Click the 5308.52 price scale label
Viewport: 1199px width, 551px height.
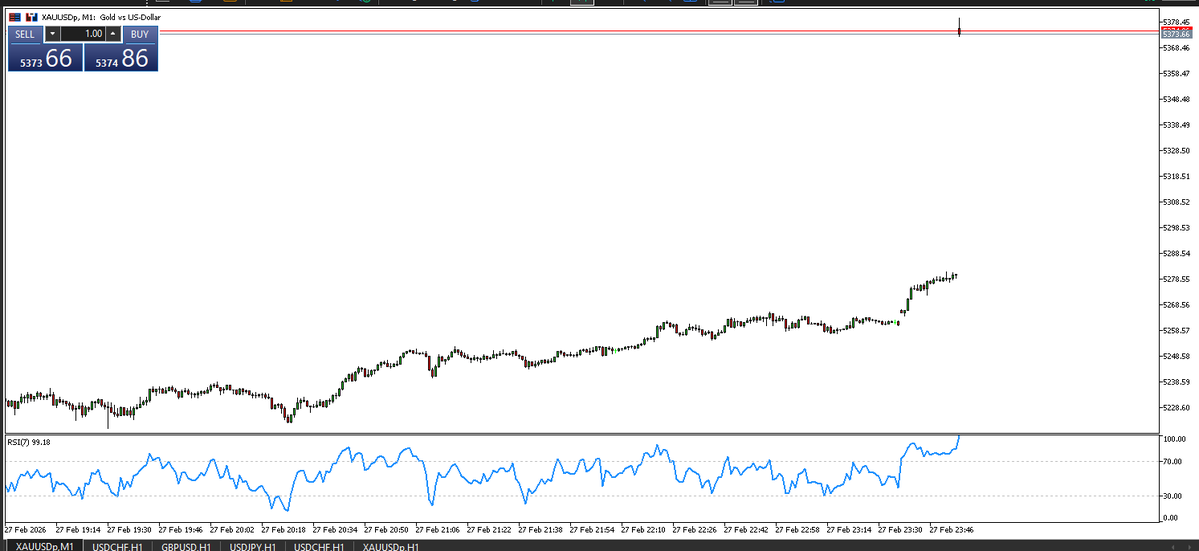click(1176, 202)
